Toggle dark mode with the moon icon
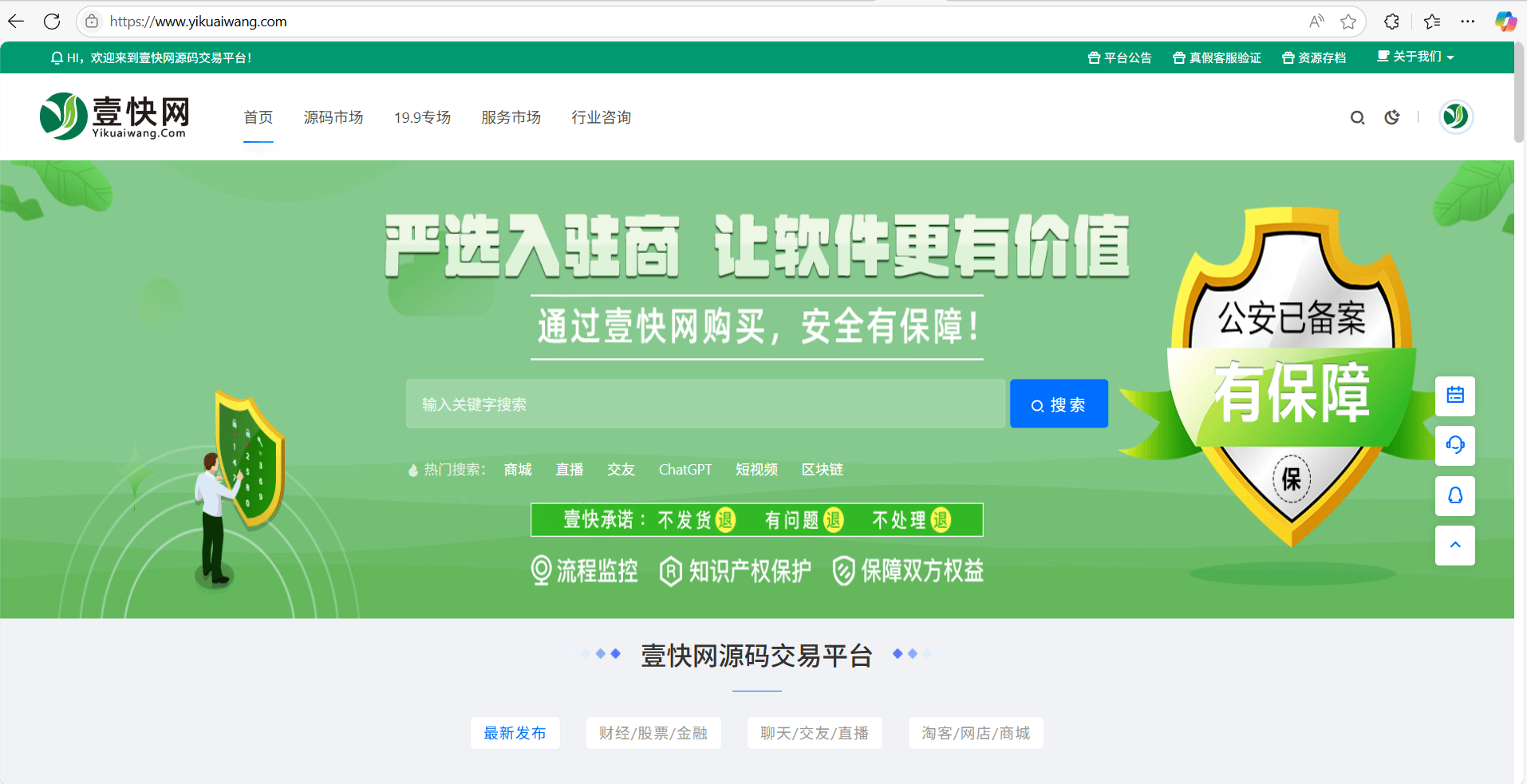The height and width of the screenshot is (784, 1527). [1392, 117]
